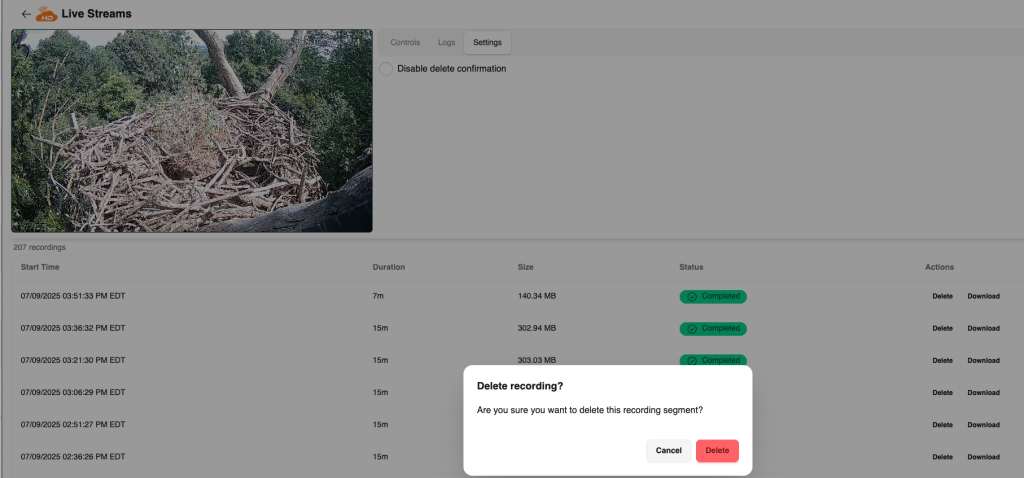Image resolution: width=1024 pixels, height=478 pixels.
Task: Download the 03:21:30 PM recording
Action: tap(983, 361)
